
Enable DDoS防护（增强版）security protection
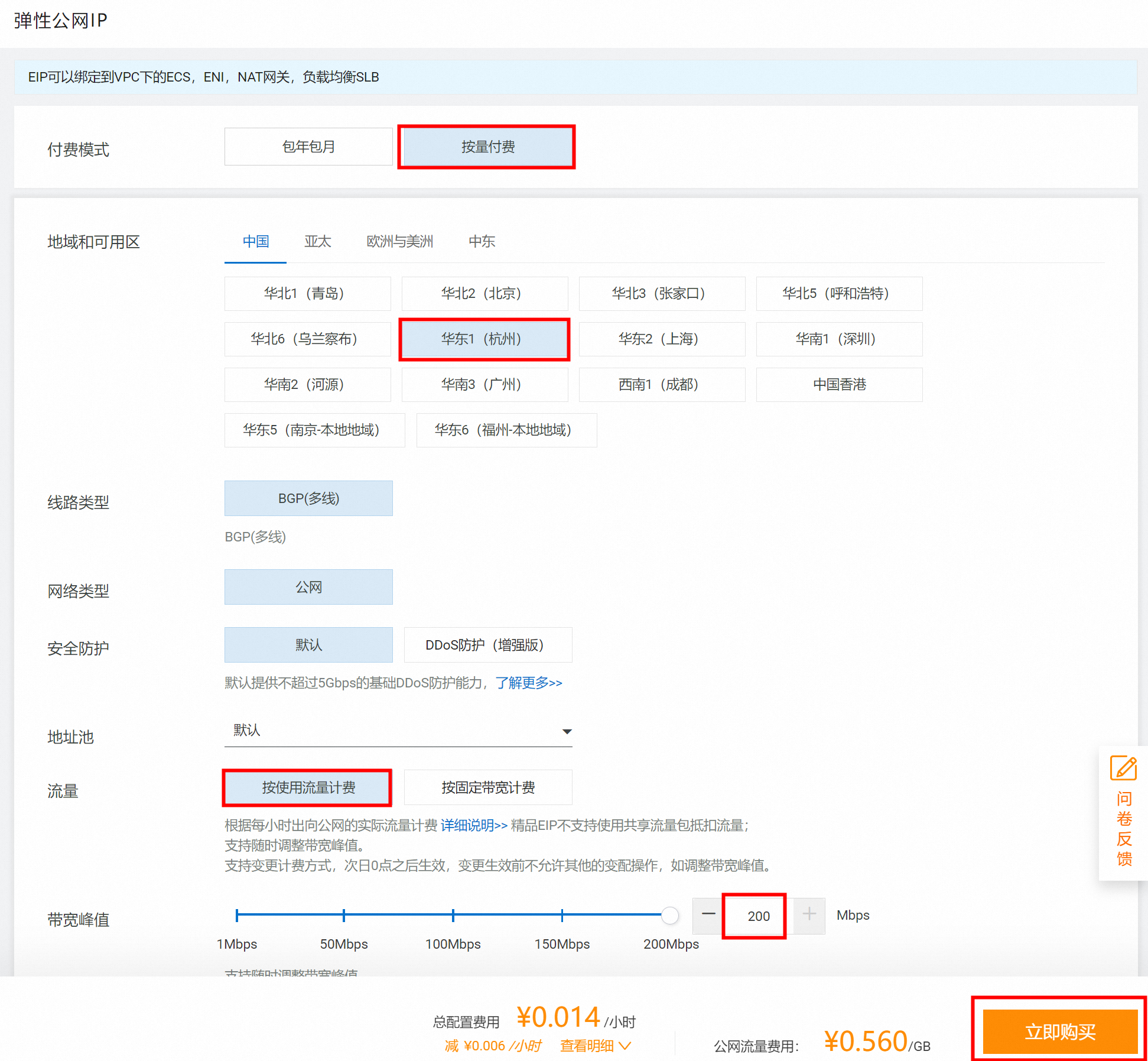coord(487,645)
